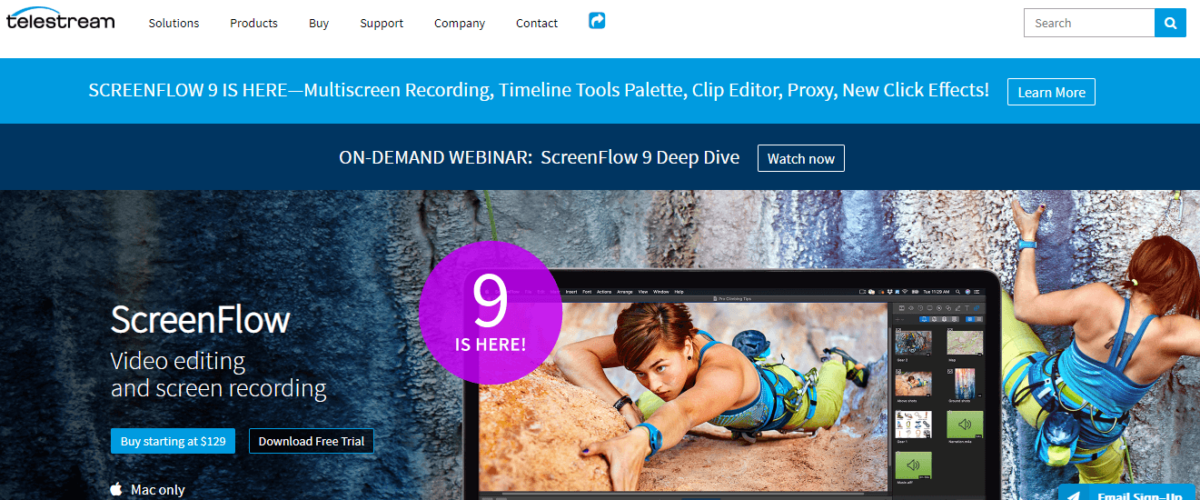Click the paper plane Email Sign-Up icon

(x=1072, y=495)
